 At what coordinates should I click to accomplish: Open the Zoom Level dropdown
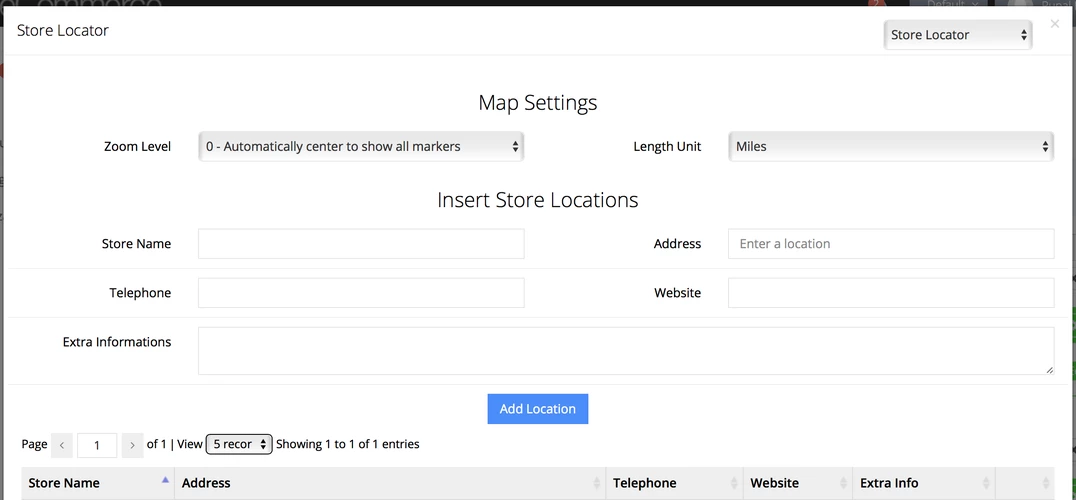point(361,146)
